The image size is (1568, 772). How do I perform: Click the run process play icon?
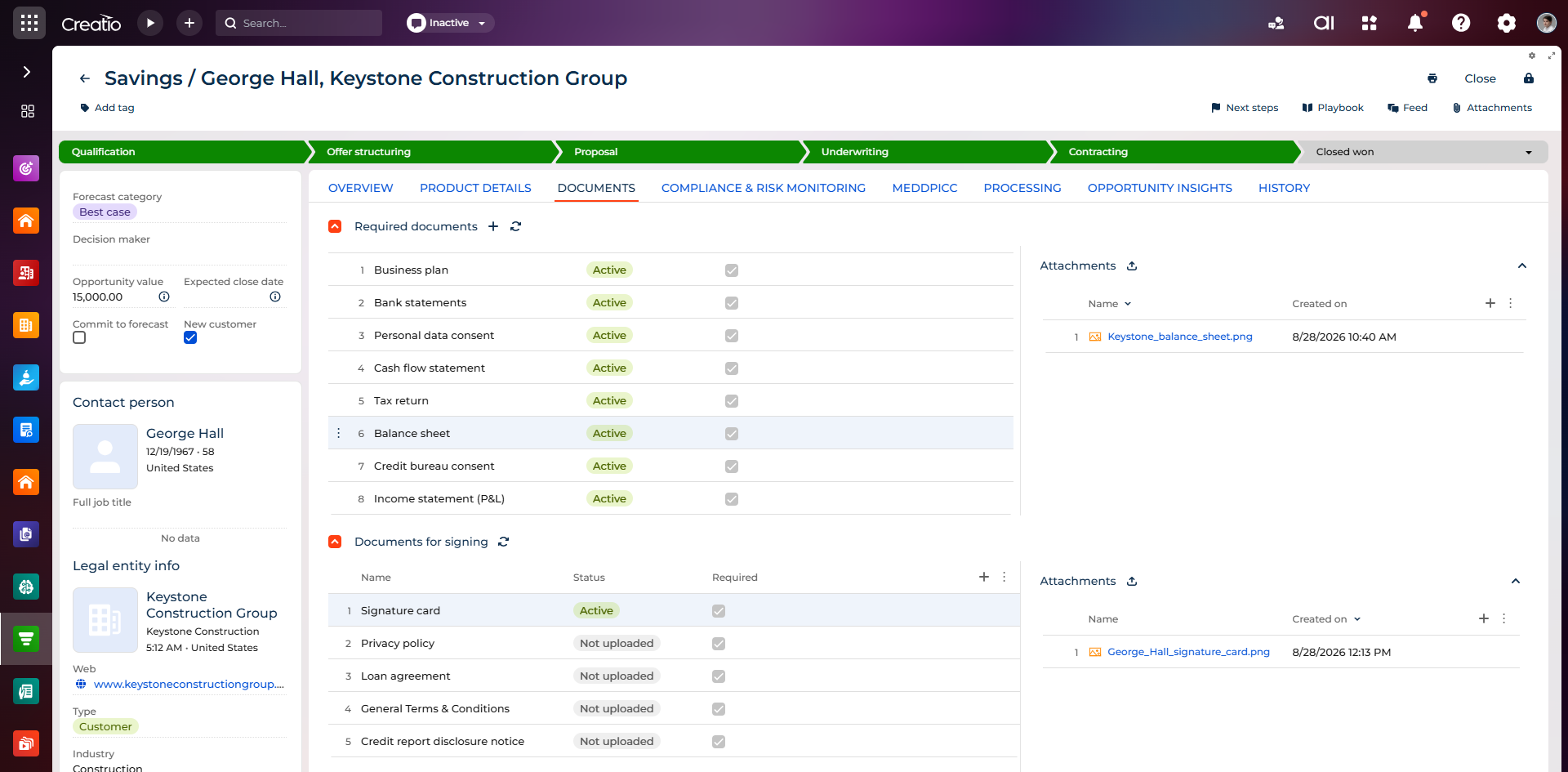(x=150, y=23)
